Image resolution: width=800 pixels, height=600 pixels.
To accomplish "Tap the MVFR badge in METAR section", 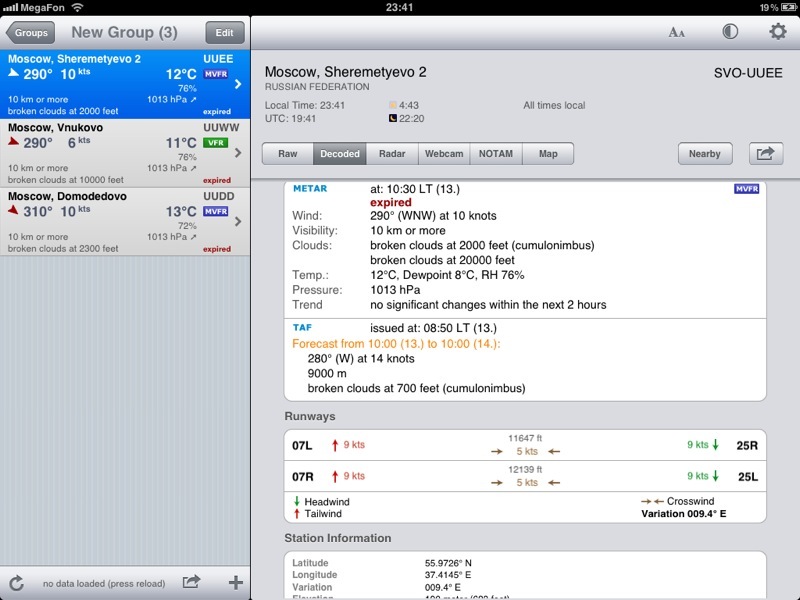I will pos(747,189).
